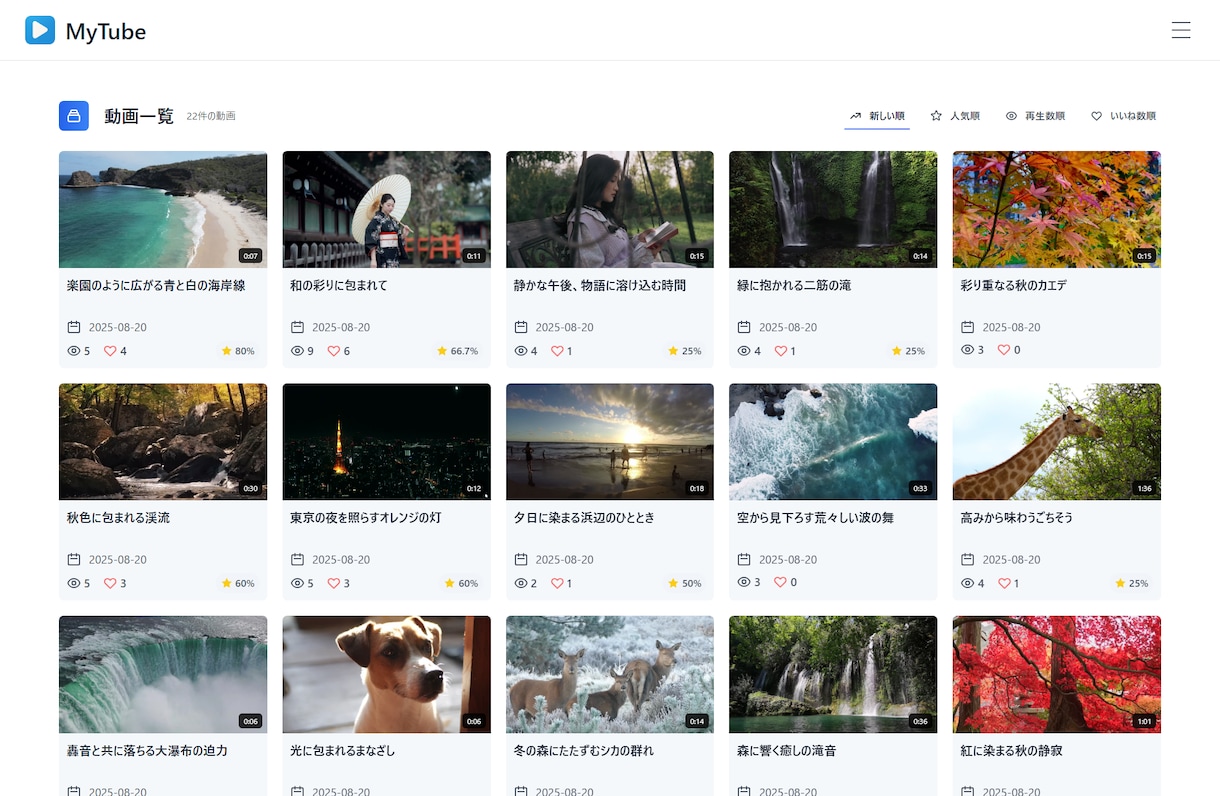Click heart icon on 高みから味わうごちそう card
This screenshot has height=796, width=1220.
pyautogui.click(x=1004, y=583)
